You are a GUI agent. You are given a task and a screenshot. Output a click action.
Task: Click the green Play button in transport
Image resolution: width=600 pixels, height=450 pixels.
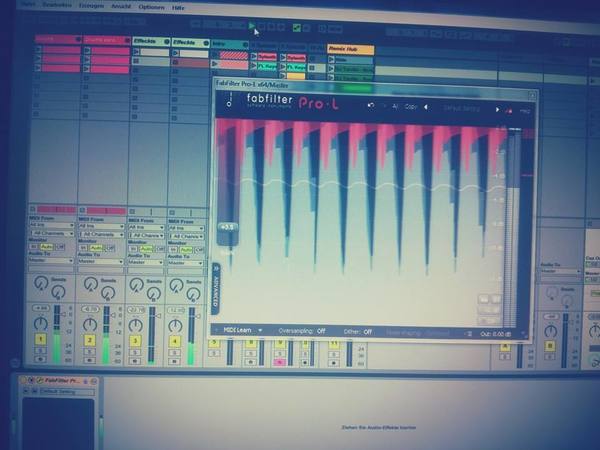251,26
